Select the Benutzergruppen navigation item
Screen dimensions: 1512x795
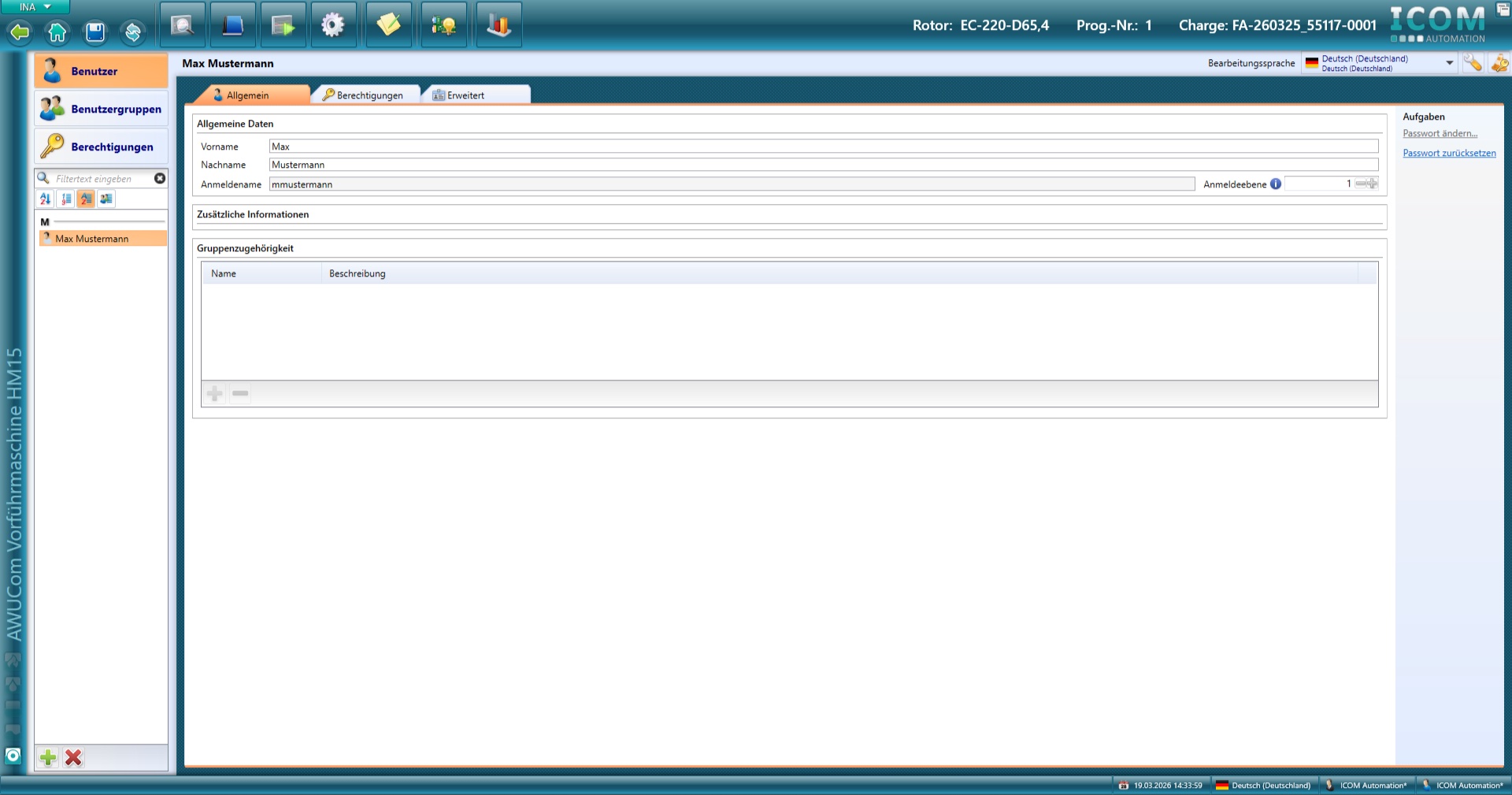point(101,109)
